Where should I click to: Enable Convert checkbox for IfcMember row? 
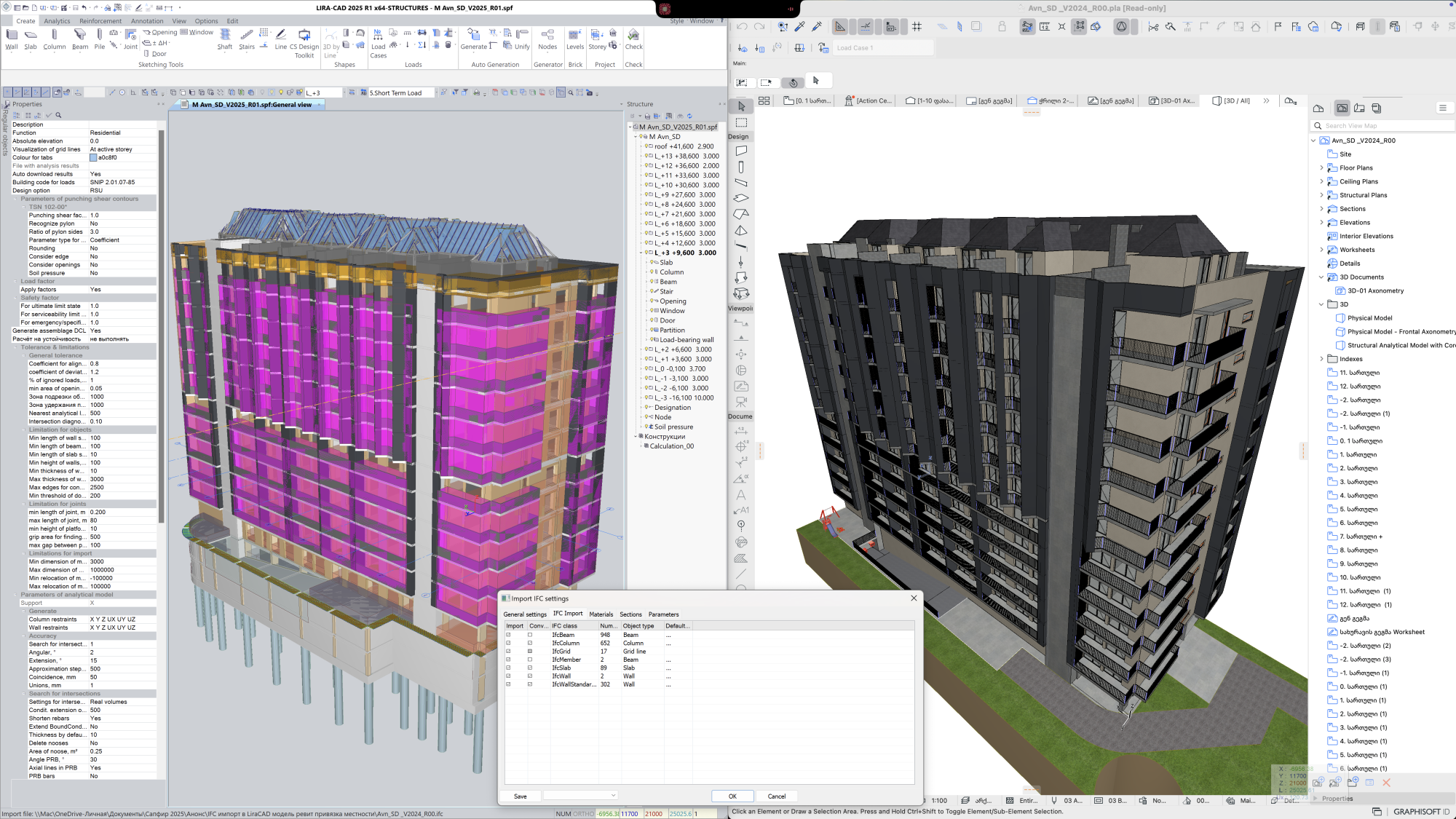pyautogui.click(x=530, y=660)
